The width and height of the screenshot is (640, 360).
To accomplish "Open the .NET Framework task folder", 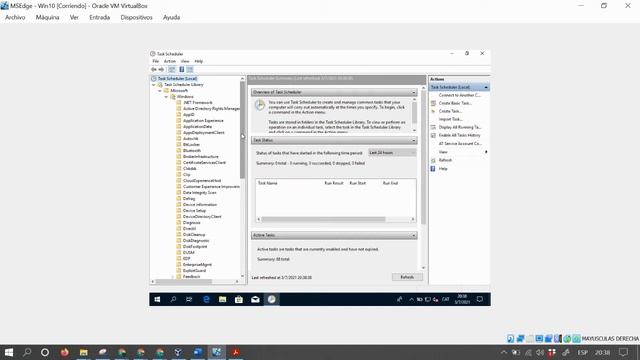I will click(198, 102).
